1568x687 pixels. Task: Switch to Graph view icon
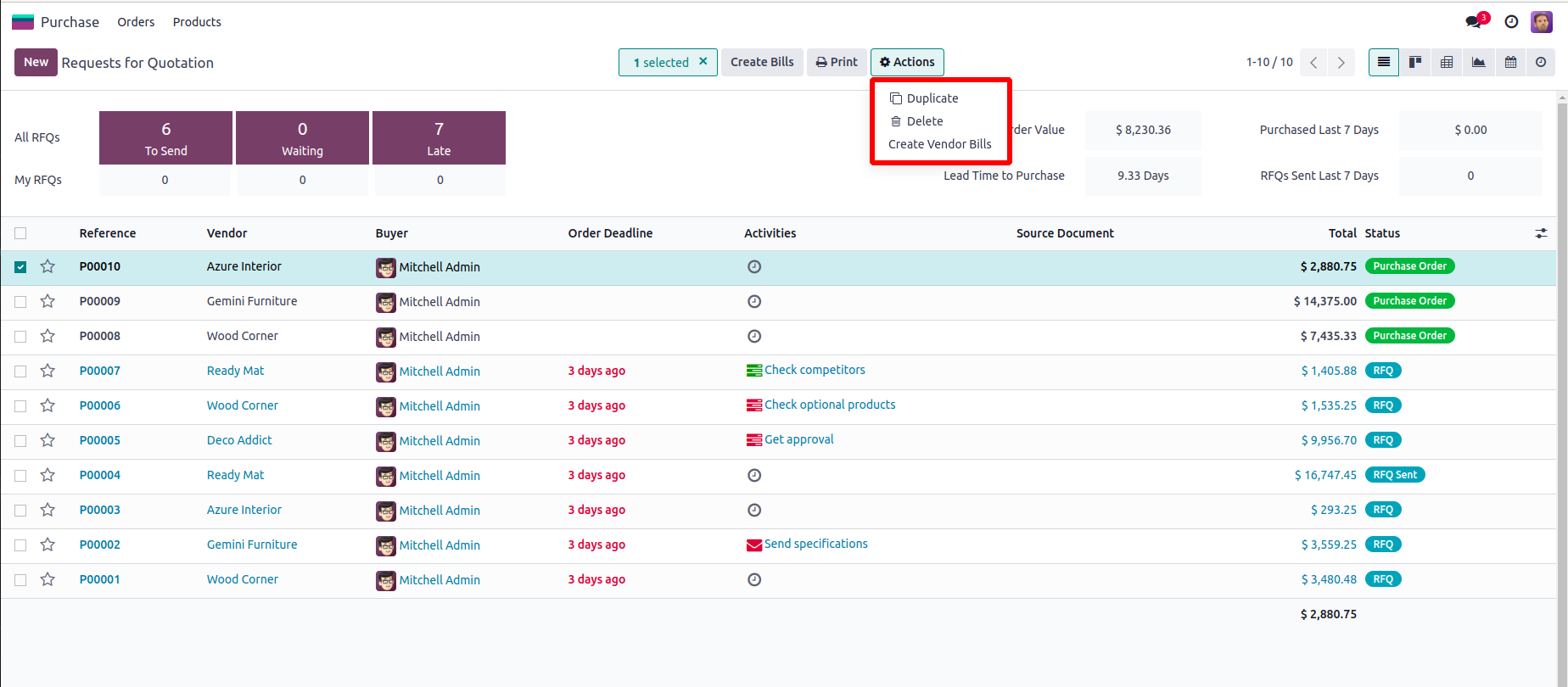point(1478,62)
